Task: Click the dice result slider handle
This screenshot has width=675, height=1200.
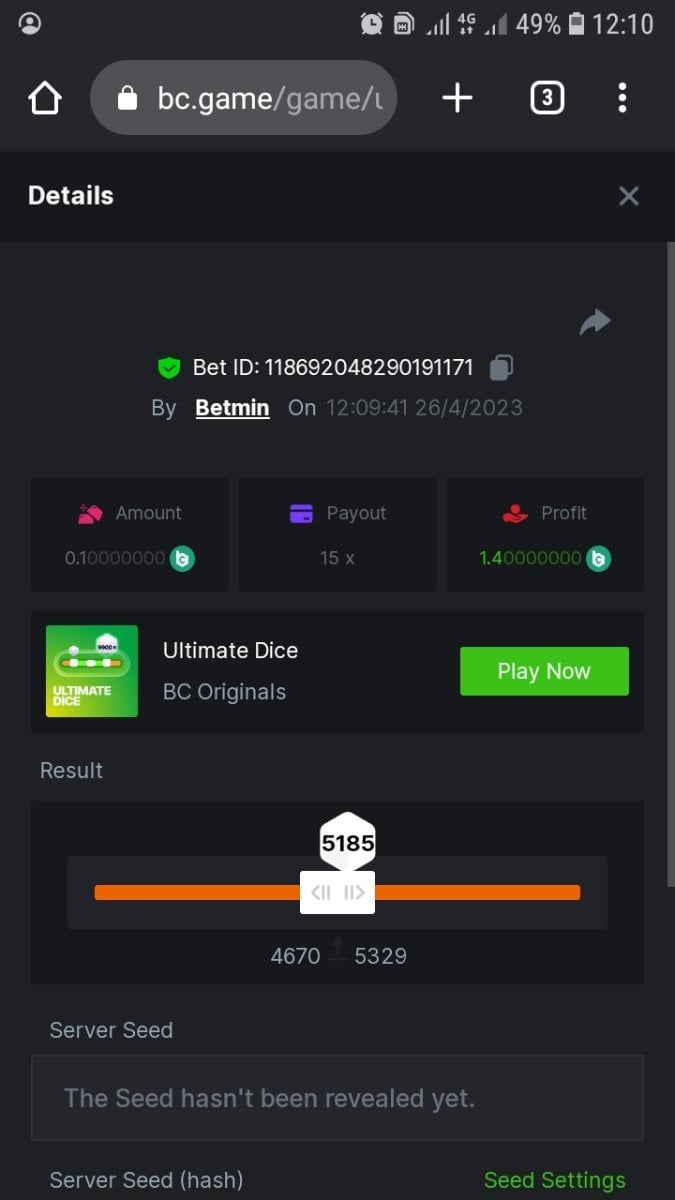Action: 337,892
